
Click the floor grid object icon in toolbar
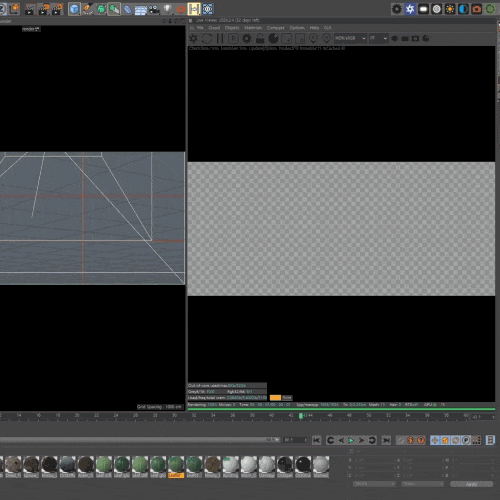click(x=141, y=10)
